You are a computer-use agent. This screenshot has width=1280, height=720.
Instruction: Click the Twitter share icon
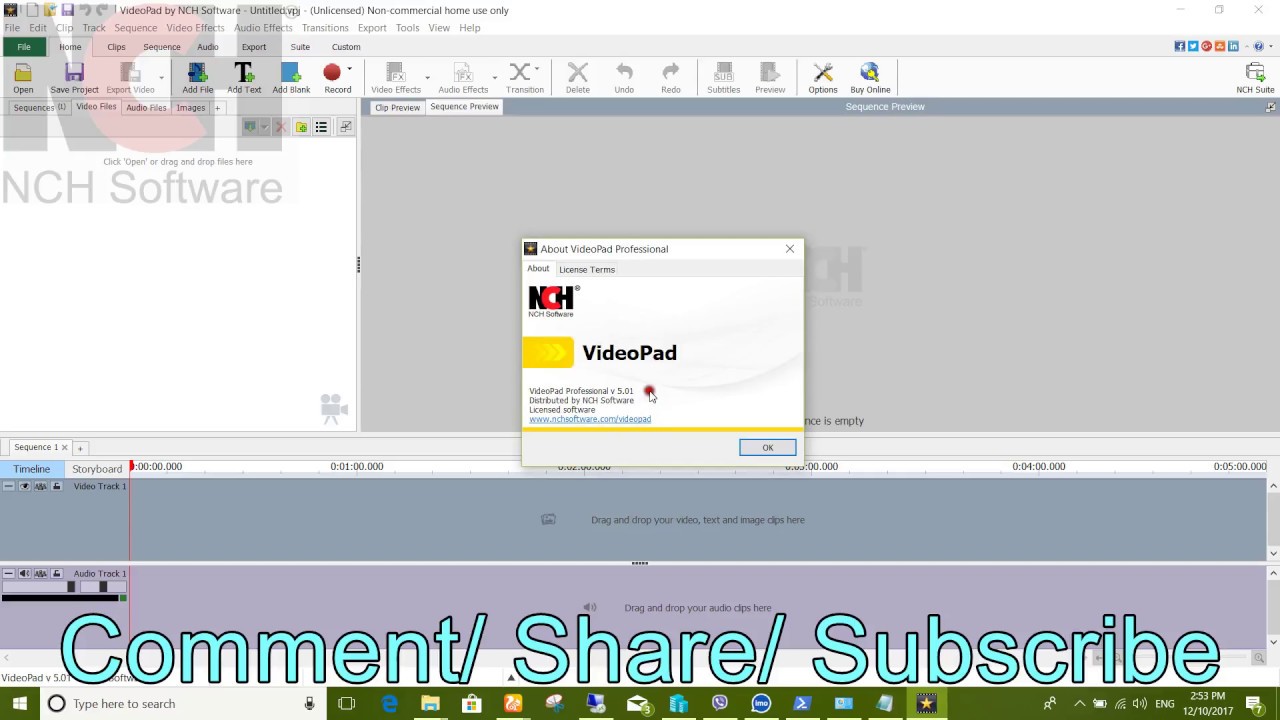(1193, 46)
